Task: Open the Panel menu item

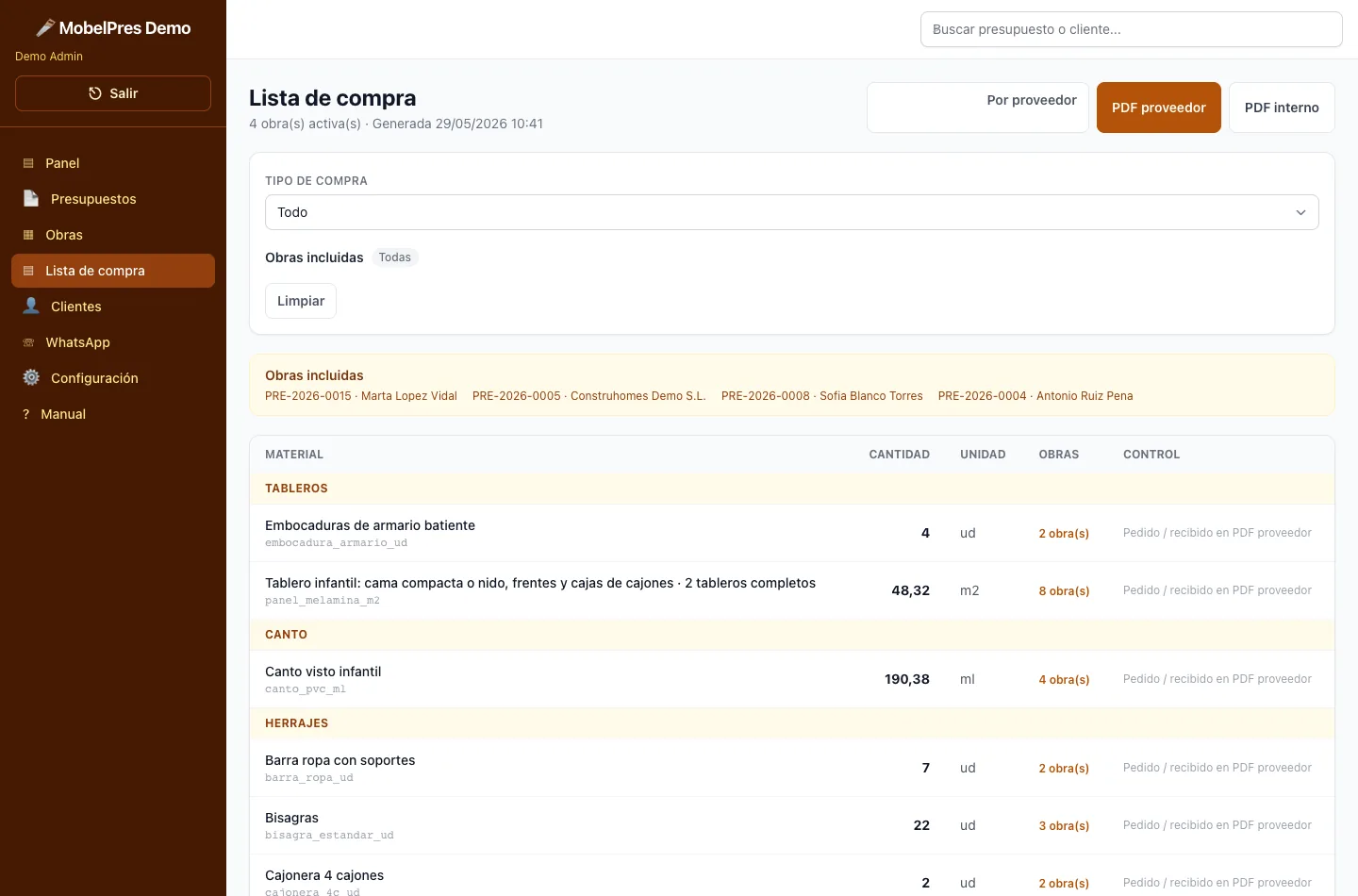Action: [x=113, y=163]
